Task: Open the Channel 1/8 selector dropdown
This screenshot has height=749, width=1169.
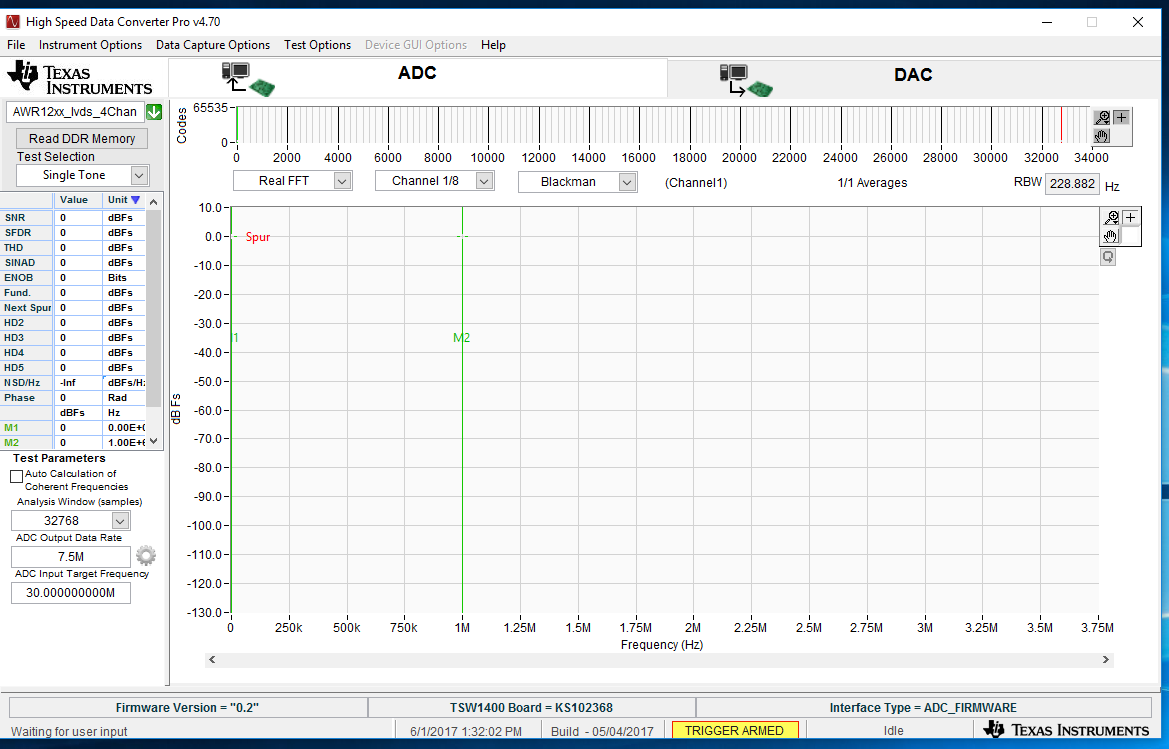Action: pos(485,181)
